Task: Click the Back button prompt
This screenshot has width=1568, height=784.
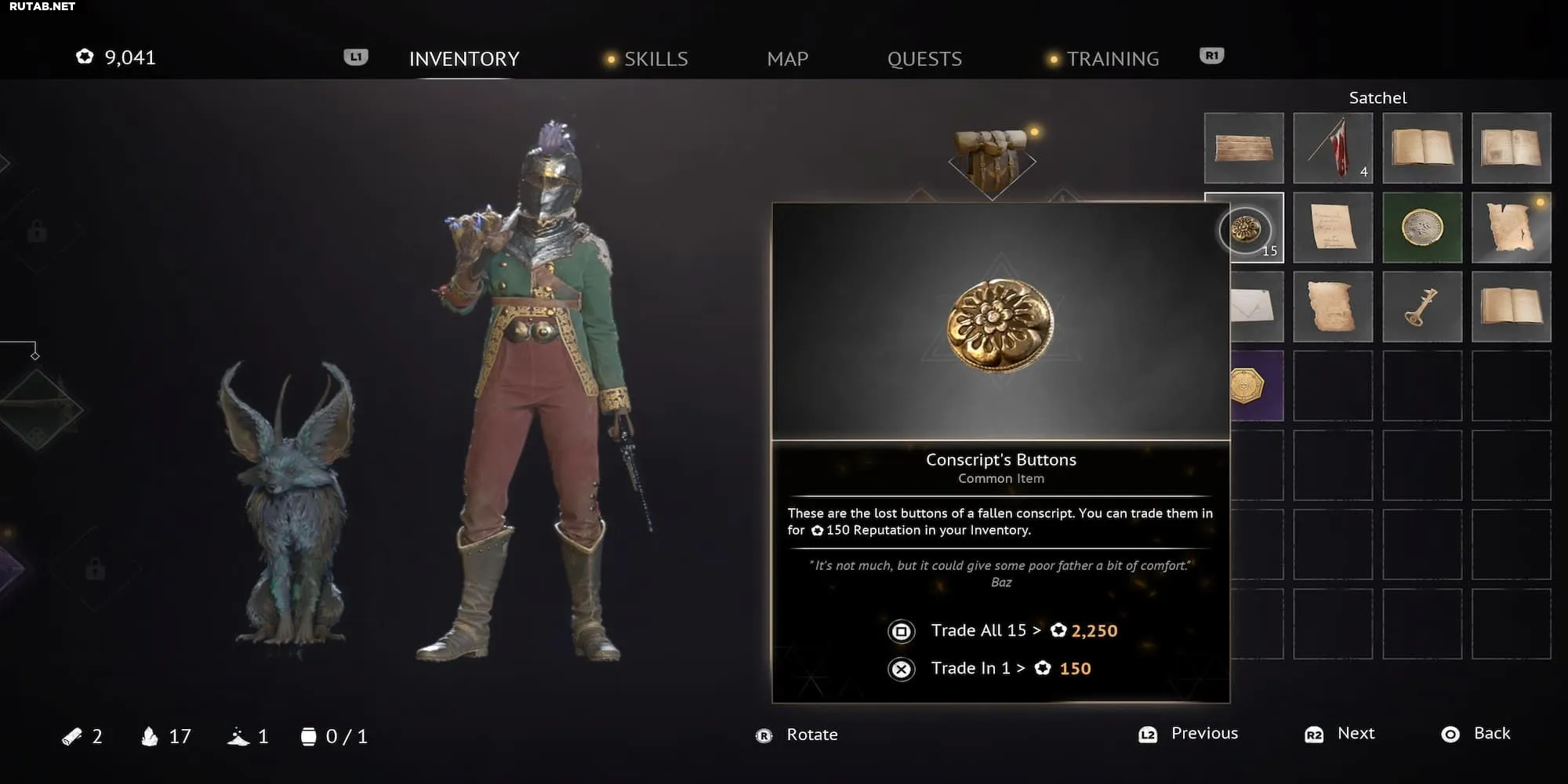Action: click(x=1475, y=734)
